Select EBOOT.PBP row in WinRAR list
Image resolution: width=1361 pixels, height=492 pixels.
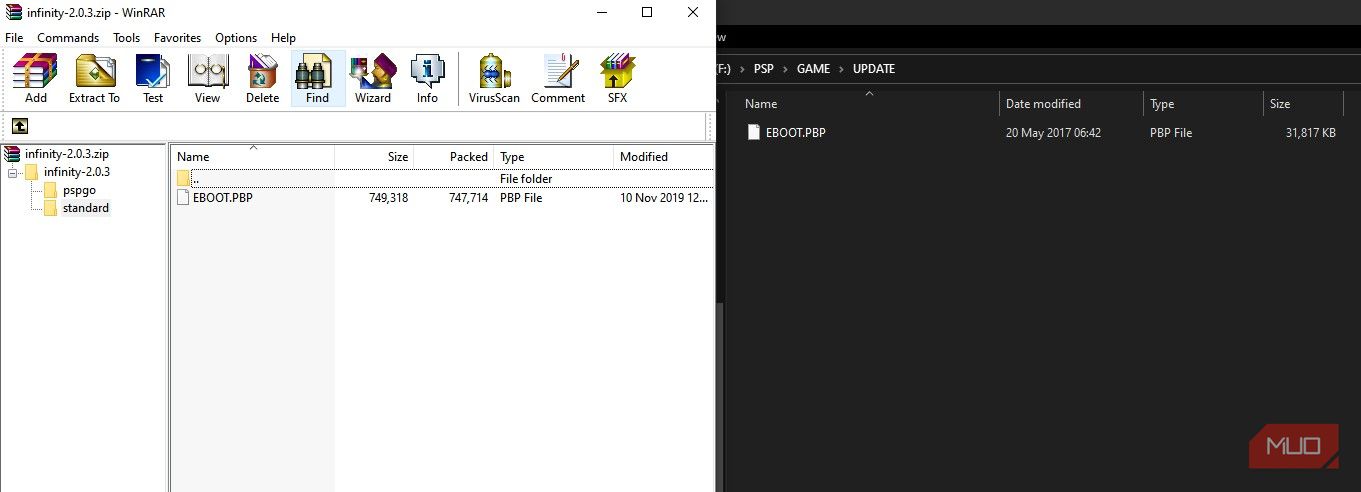444,198
